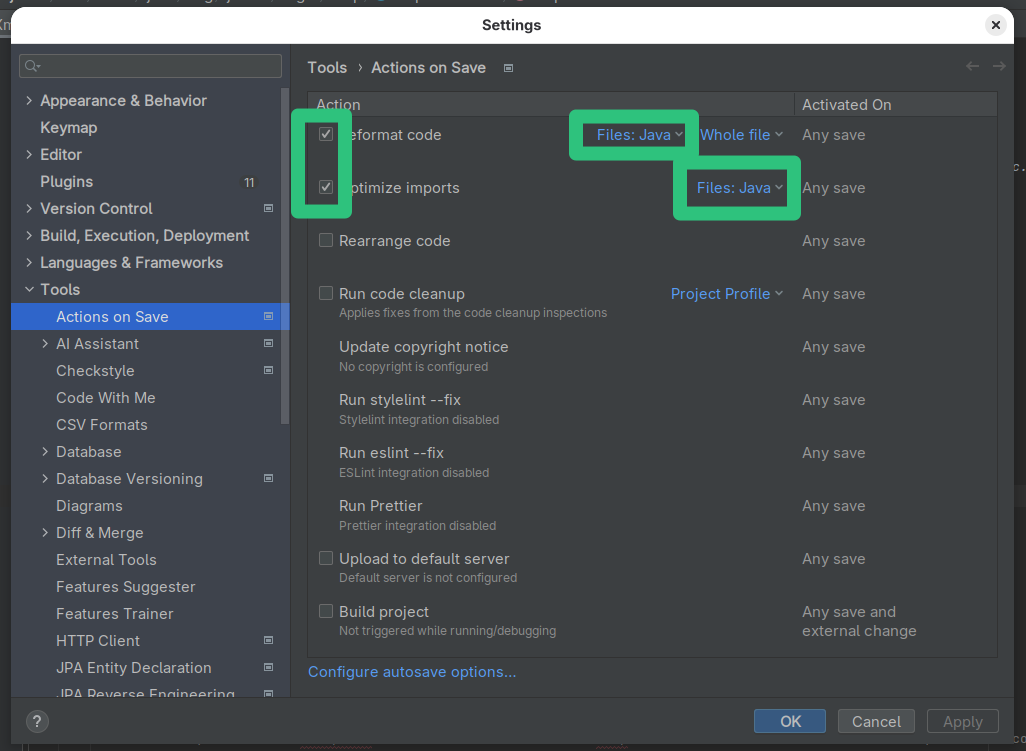The height and width of the screenshot is (751, 1026).
Task: Expand Languages & Frameworks section
Action: [x=29, y=262]
